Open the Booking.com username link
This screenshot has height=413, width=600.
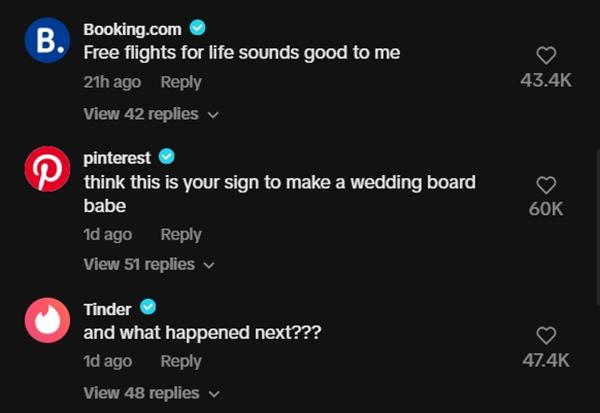132,29
